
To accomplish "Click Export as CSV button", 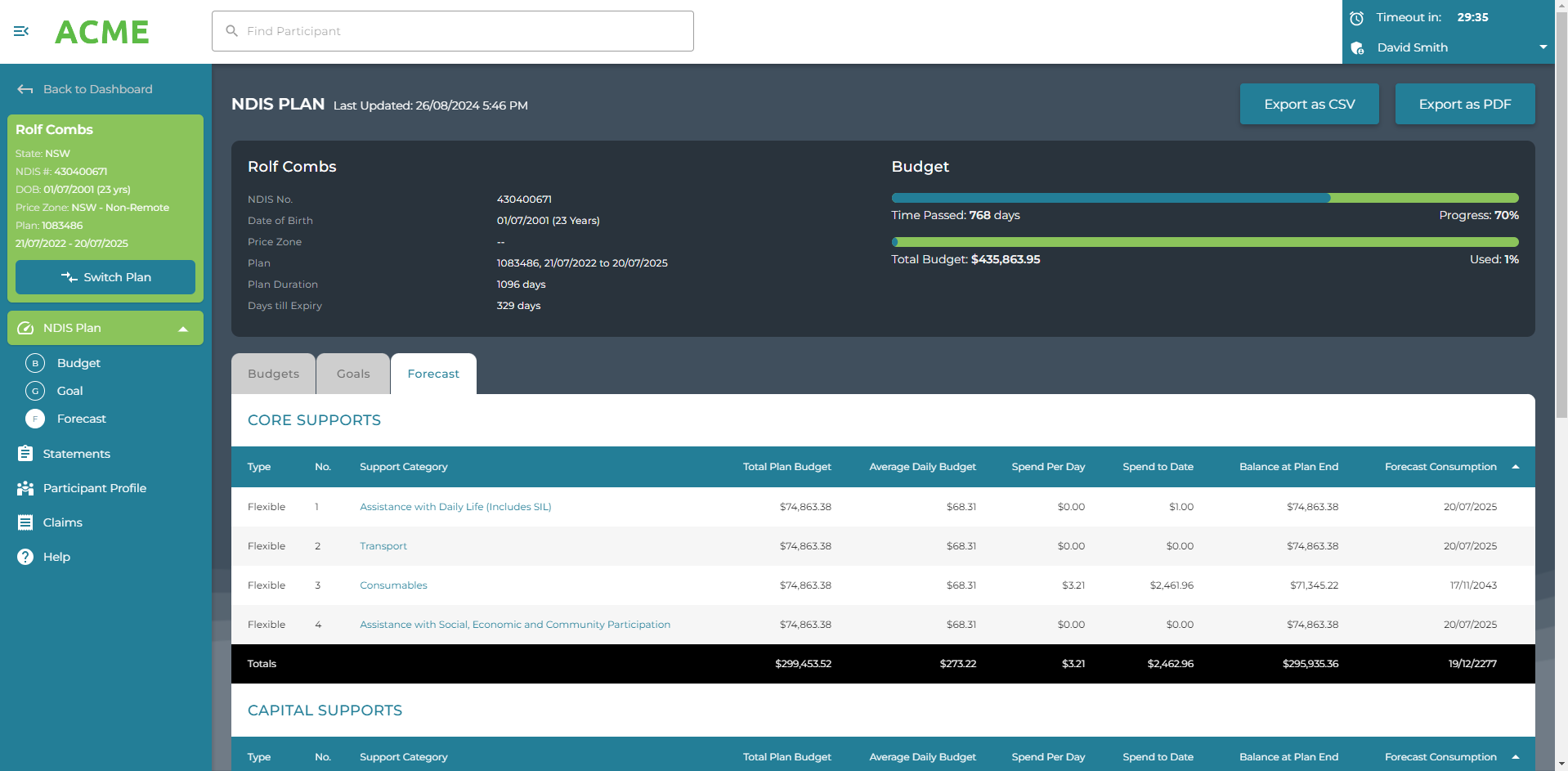I will click(1309, 104).
